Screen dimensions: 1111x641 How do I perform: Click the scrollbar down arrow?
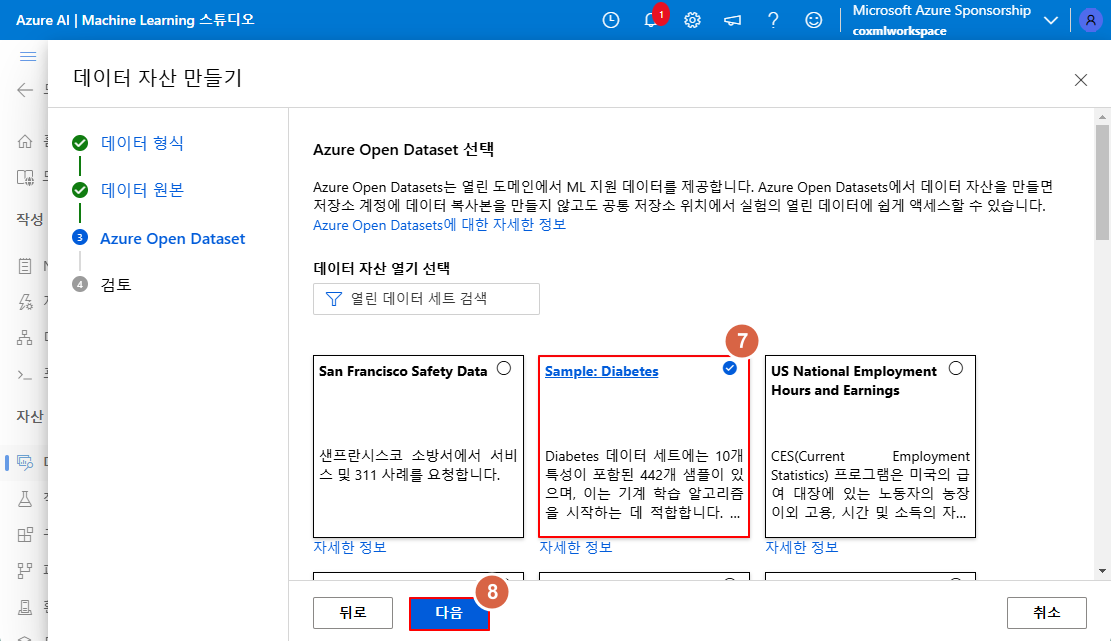[x=1102, y=571]
